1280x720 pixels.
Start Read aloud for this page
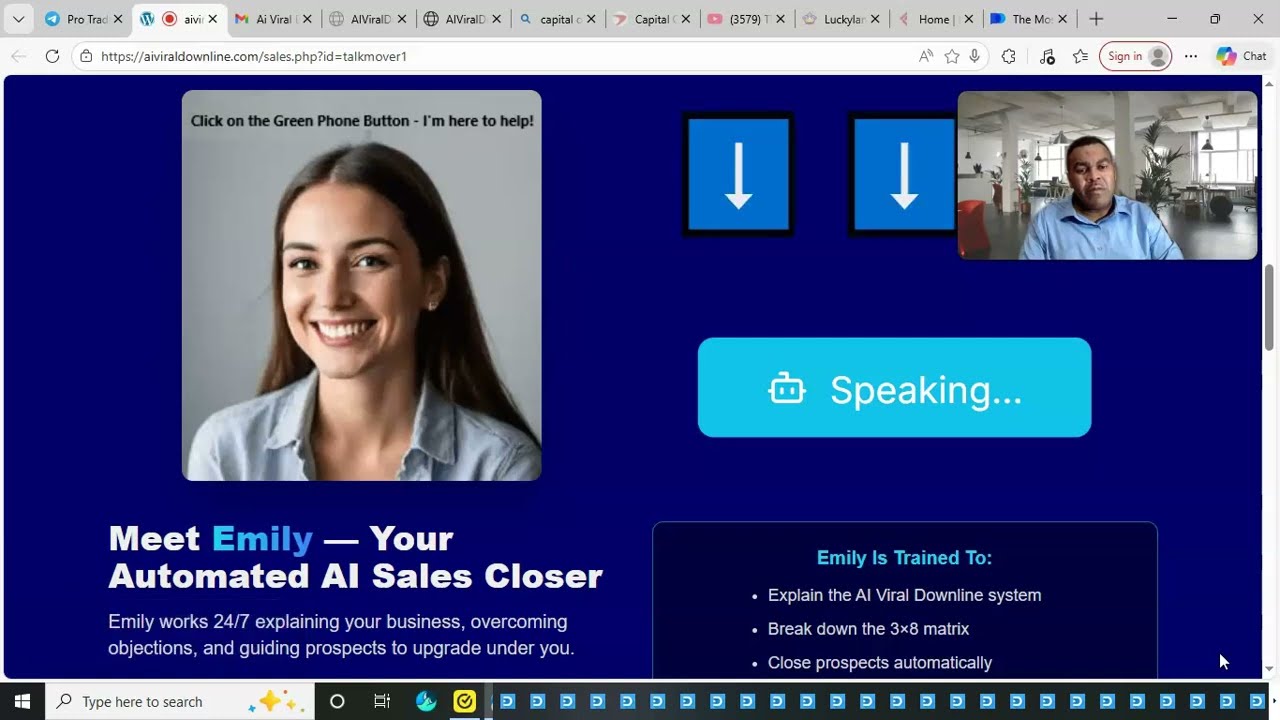coord(926,56)
